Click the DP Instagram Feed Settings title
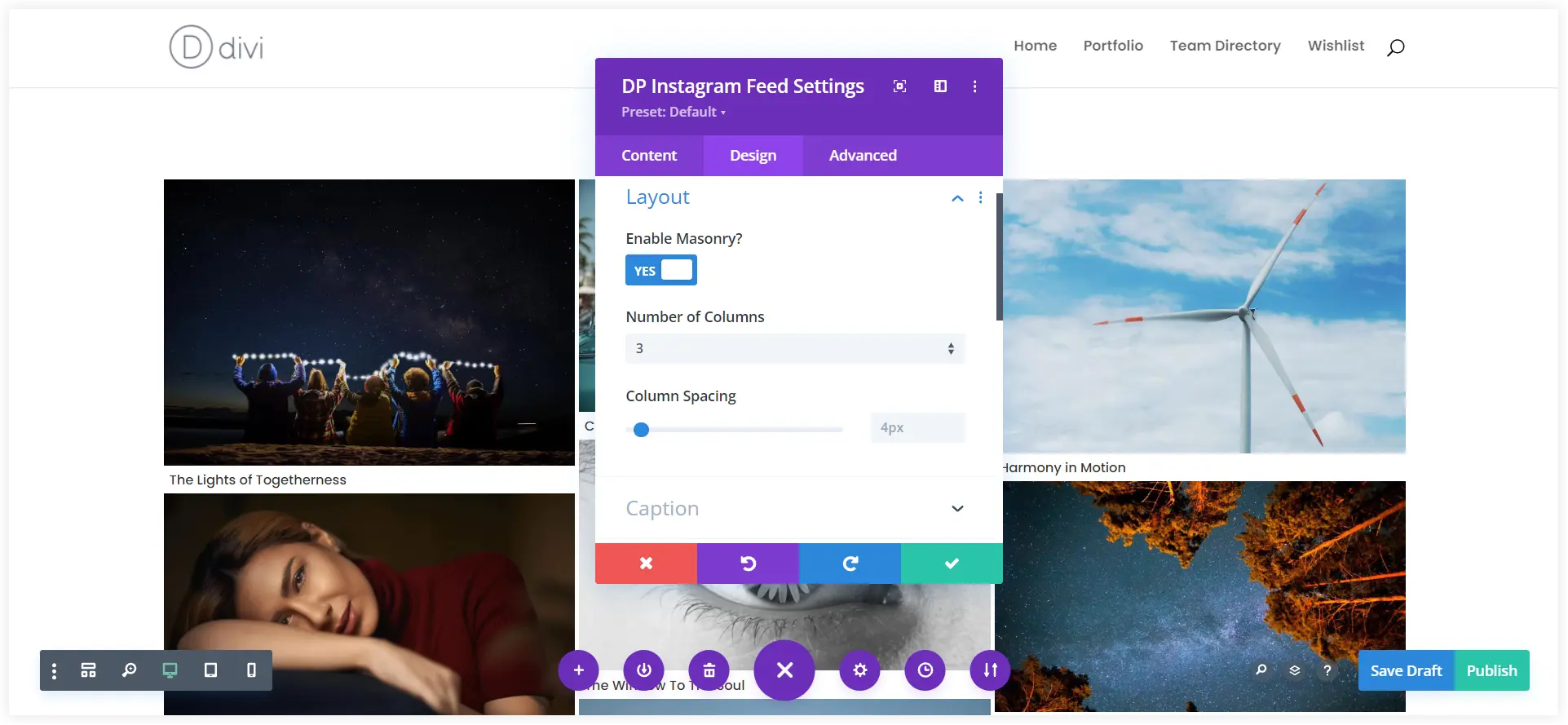 pyautogui.click(x=742, y=86)
